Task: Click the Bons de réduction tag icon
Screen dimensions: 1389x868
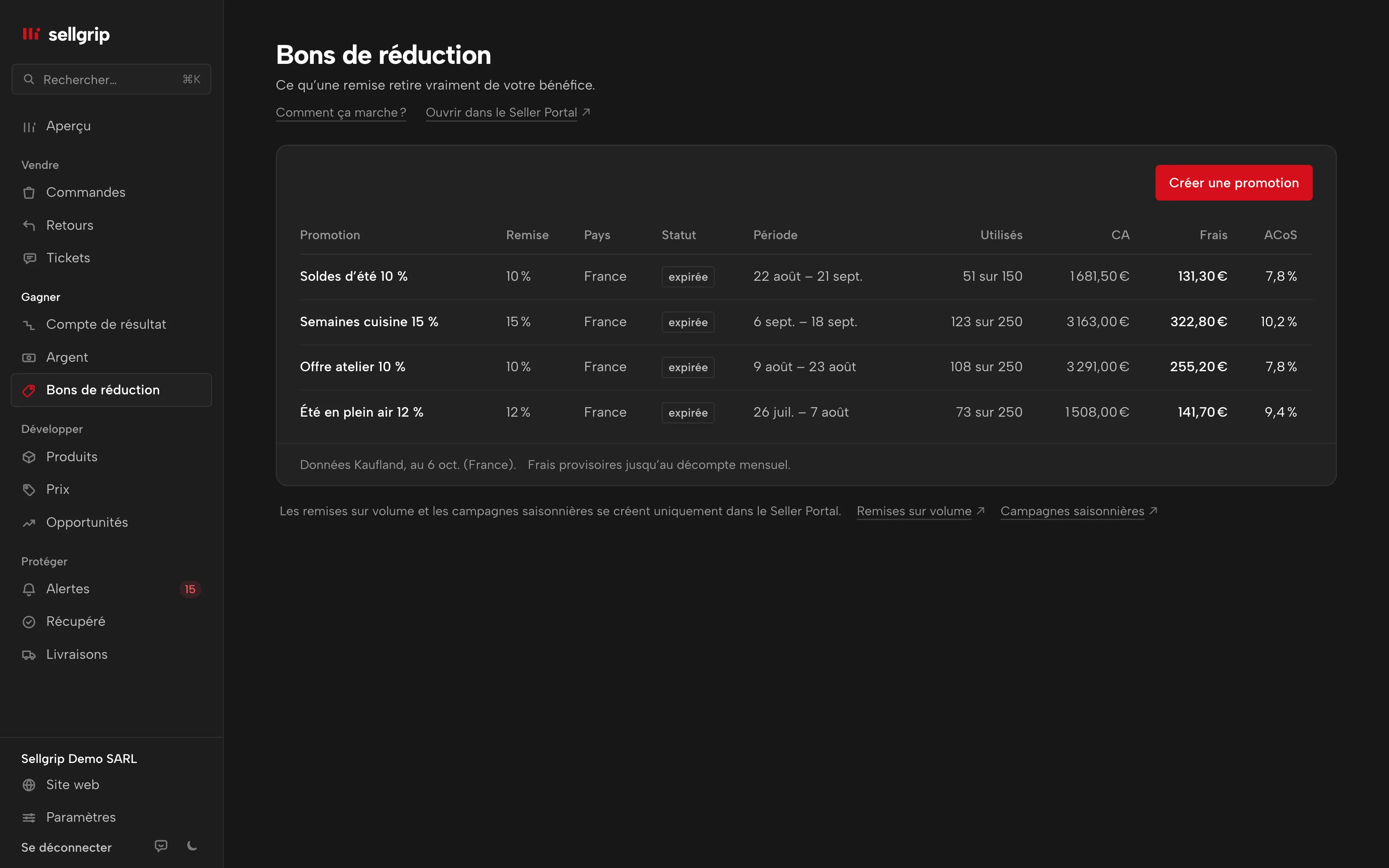Action: click(29, 390)
